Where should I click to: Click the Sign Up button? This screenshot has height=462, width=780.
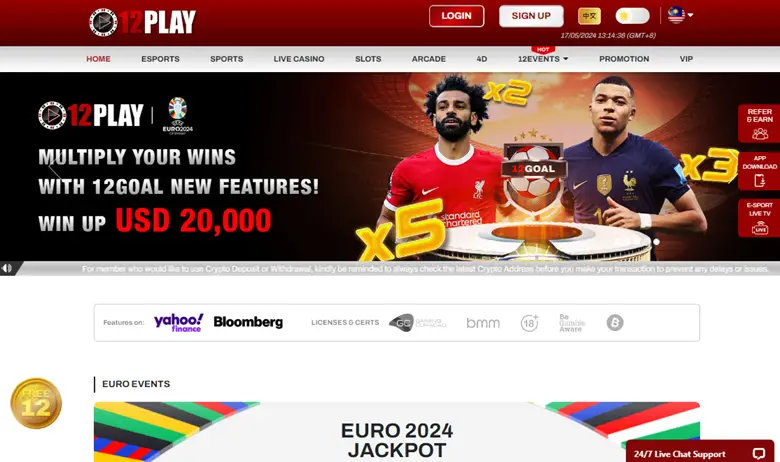coord(531,16)
